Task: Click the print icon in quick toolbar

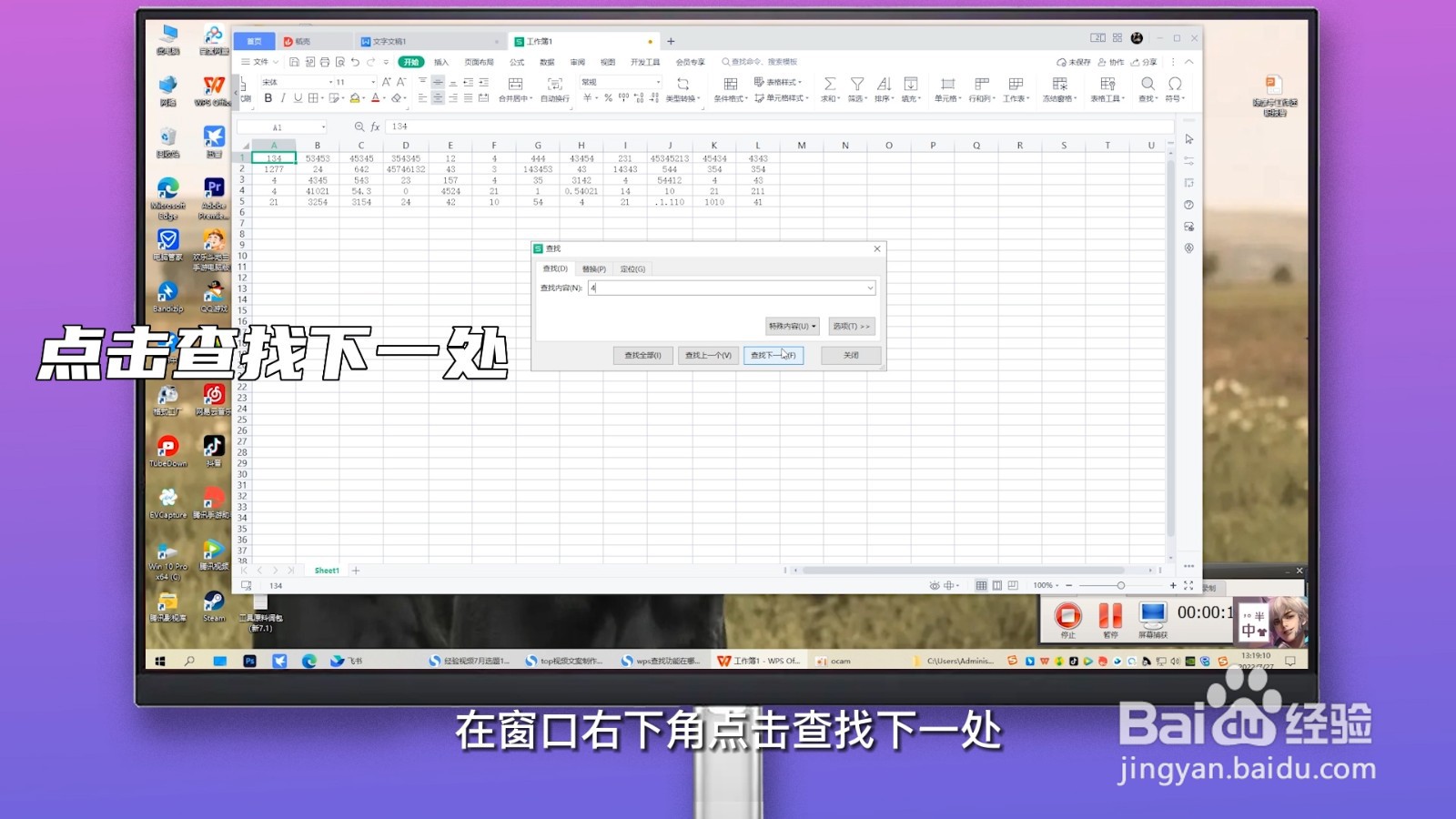Action: (325, 62)
